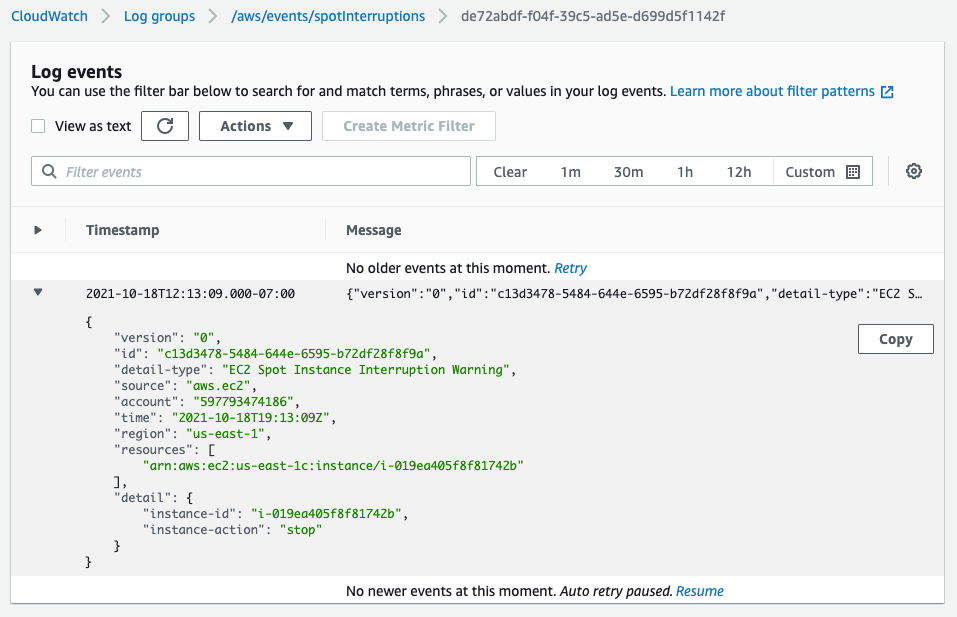Open Learn more about filter patterns

(770, 90)
